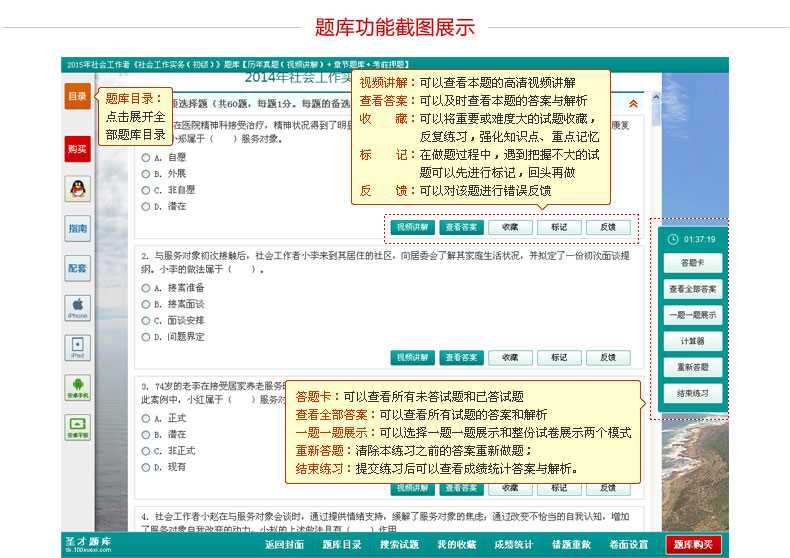This screenshot has height=558, width=790.
Task: Click the red 购买 purchase sidebar icon
Action: pos(77,149)
